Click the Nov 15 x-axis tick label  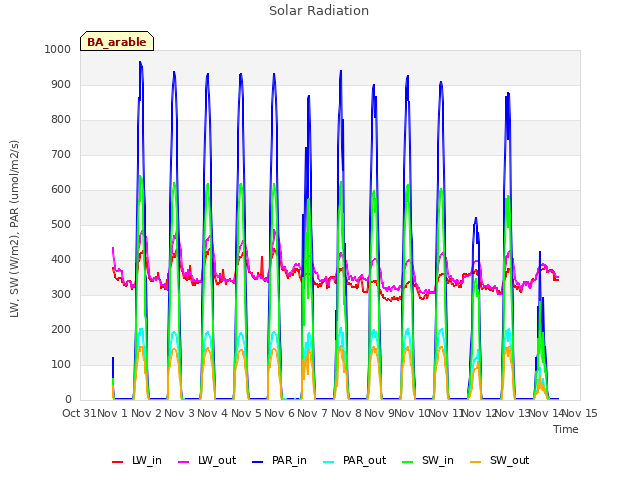pos(580,413)
